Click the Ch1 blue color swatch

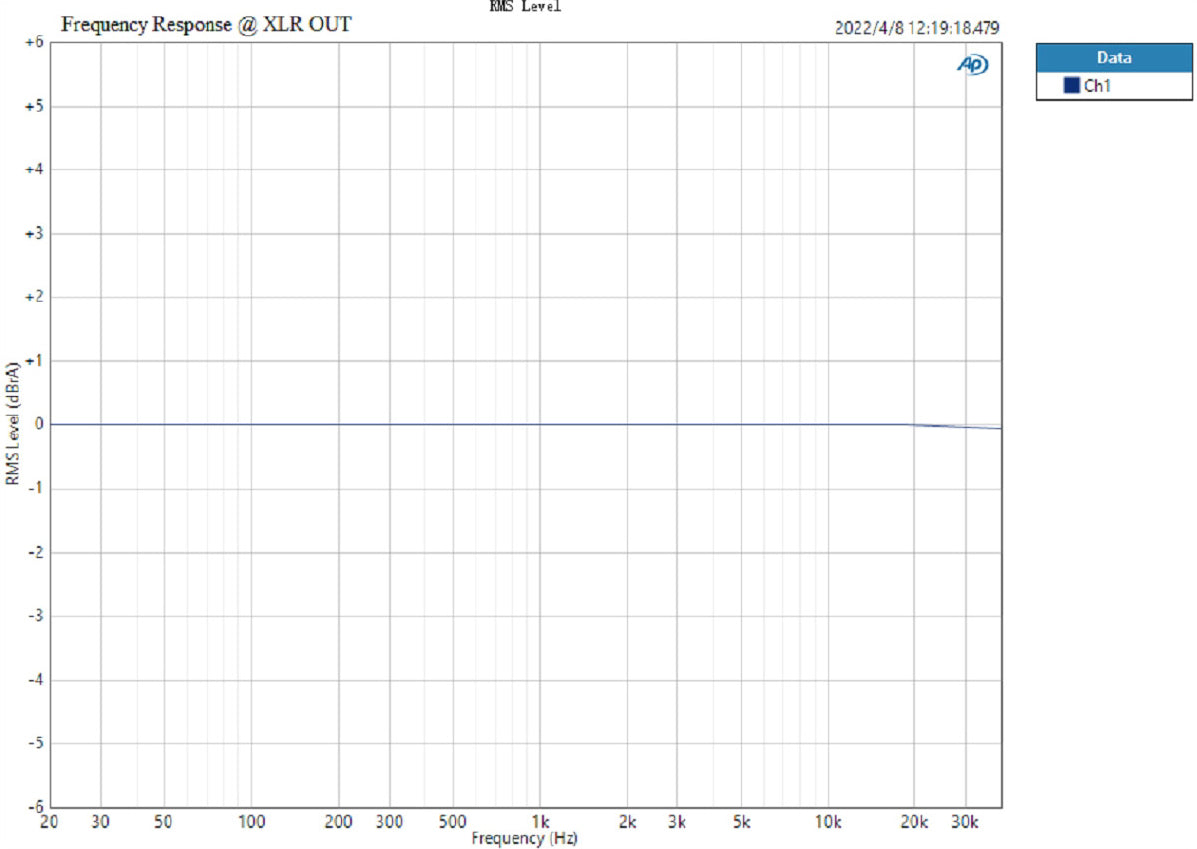coord(1072,86)
